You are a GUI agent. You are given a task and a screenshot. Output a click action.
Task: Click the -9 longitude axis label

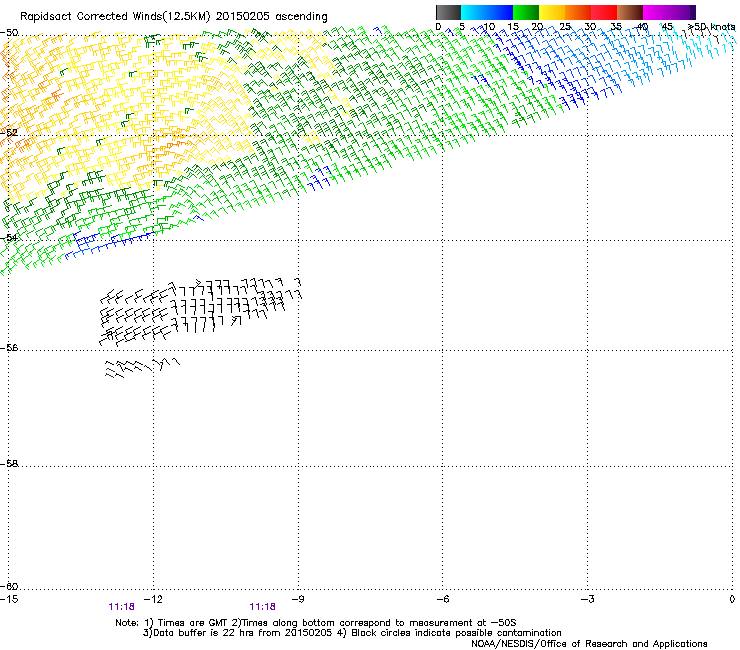click(298, 599)
